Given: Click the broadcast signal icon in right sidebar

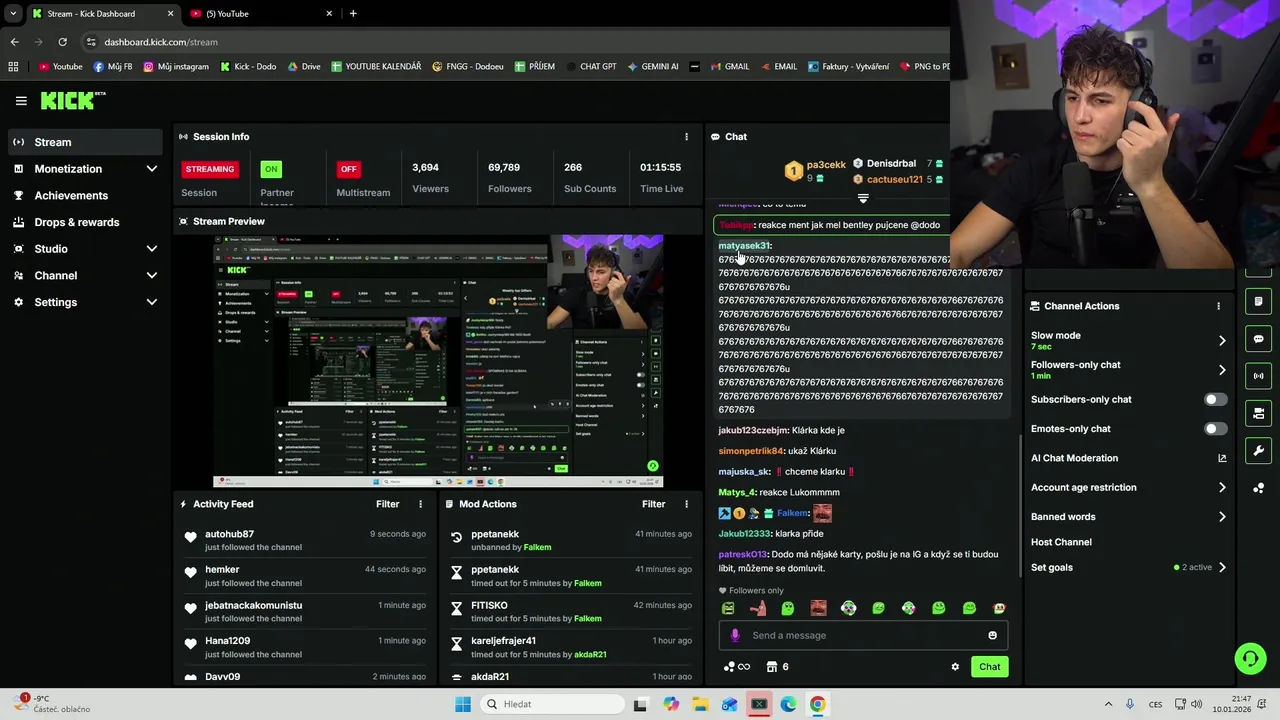Looking at the screenshot, I should (1258, 376).
